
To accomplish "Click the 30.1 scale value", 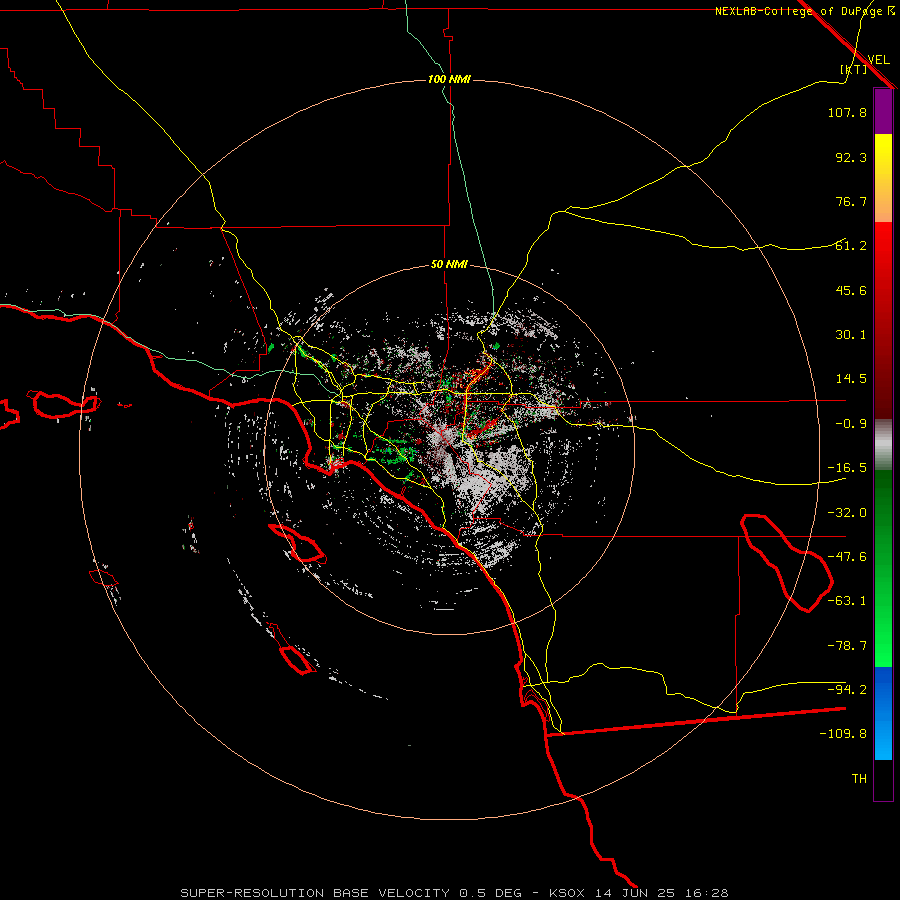I will click(851, 335).
